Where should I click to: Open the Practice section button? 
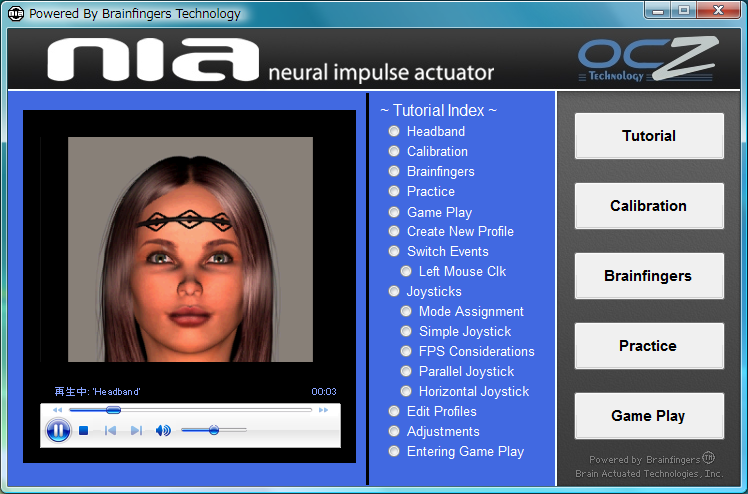tap(649, 346)
